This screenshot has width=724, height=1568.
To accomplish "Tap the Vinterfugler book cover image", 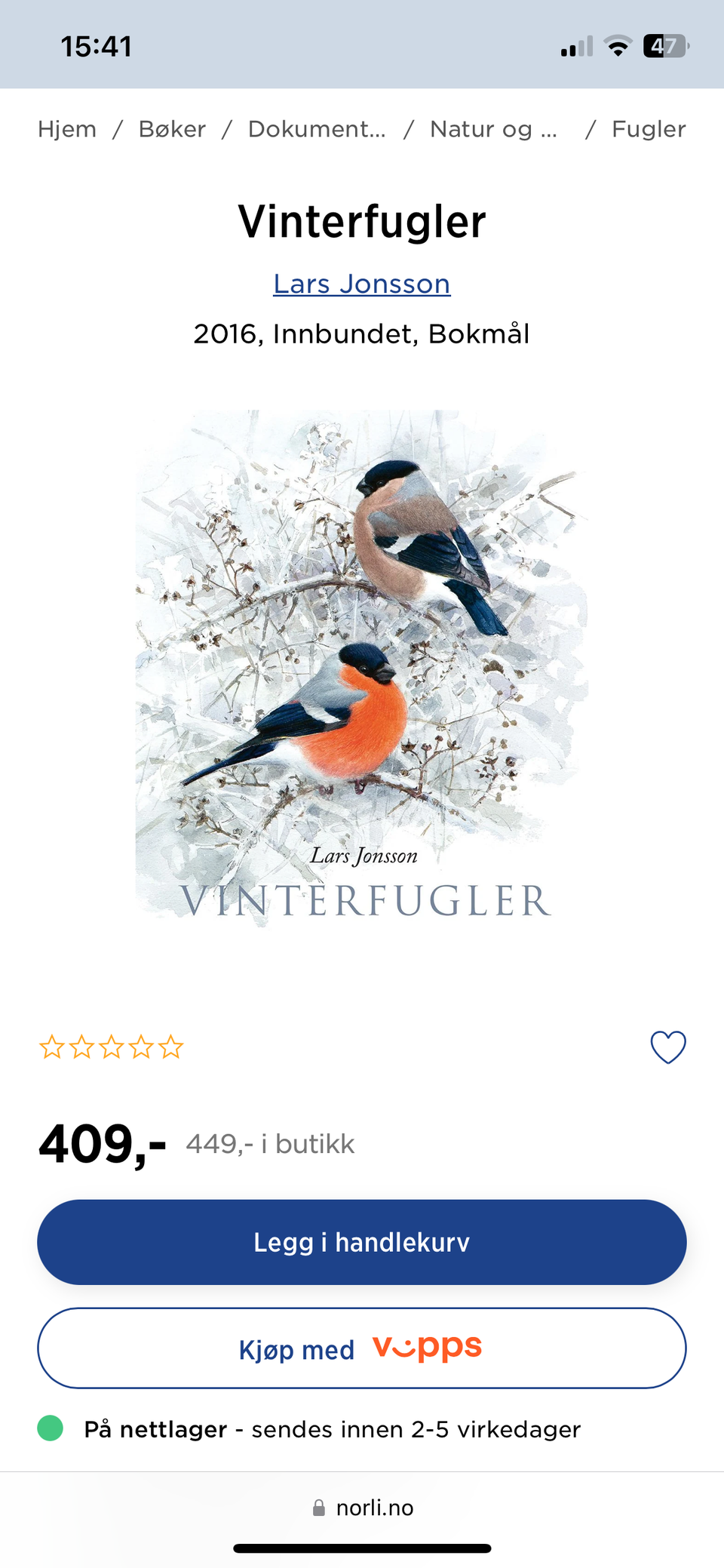I will coord(362,668).
